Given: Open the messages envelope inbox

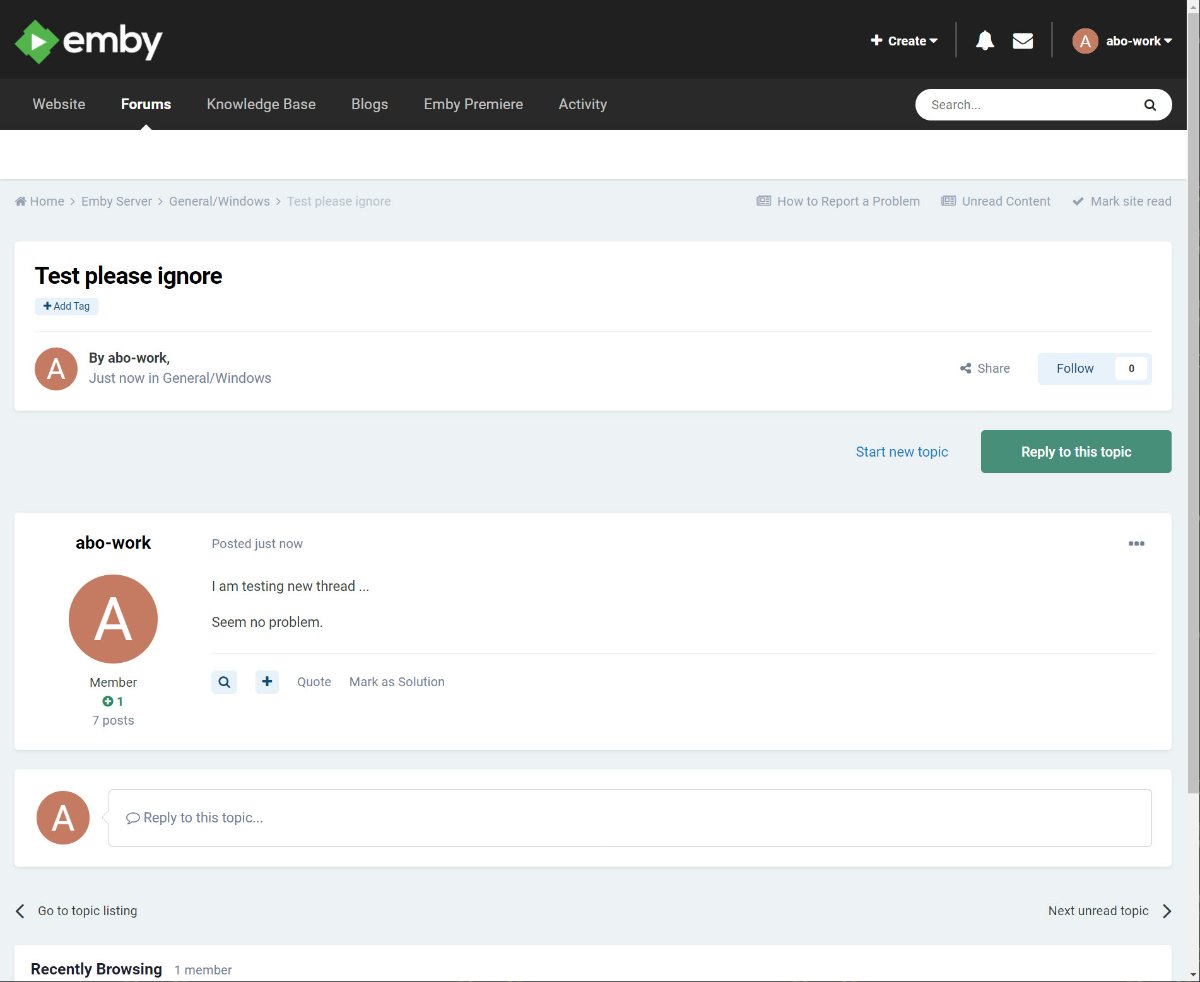Looking at the screenshot, I should (x=1022, y=41).
